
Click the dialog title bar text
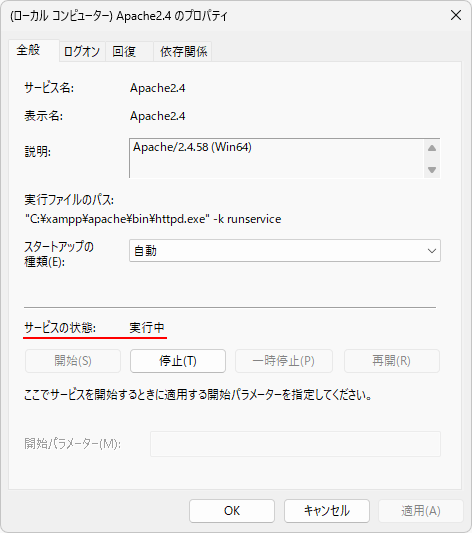pyautogui.click(x=119, y=16)
